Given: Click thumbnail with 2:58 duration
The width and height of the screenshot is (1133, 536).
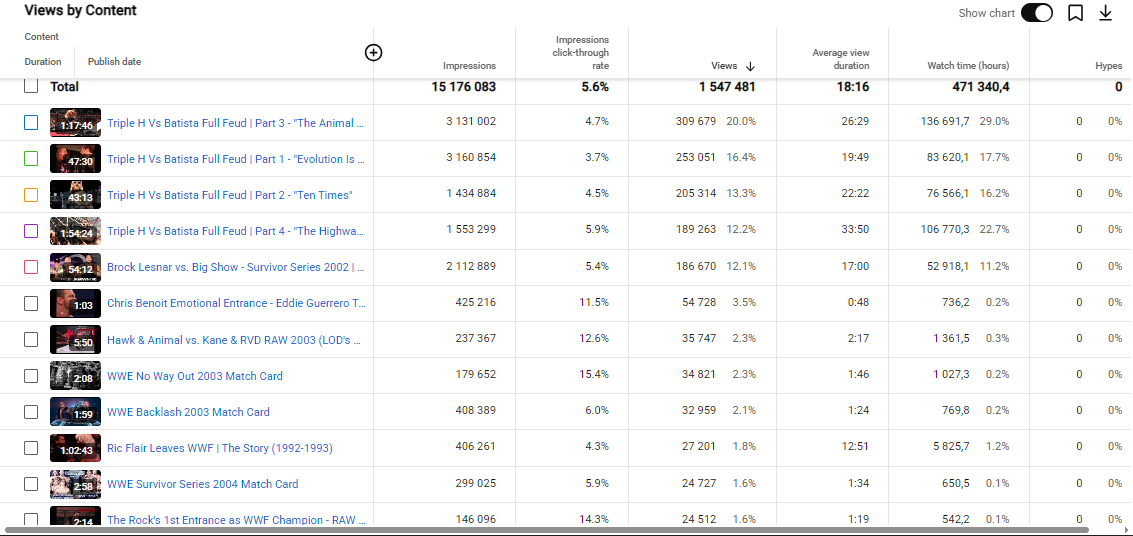Looking at the screenshot, I should tap(75, 484).
